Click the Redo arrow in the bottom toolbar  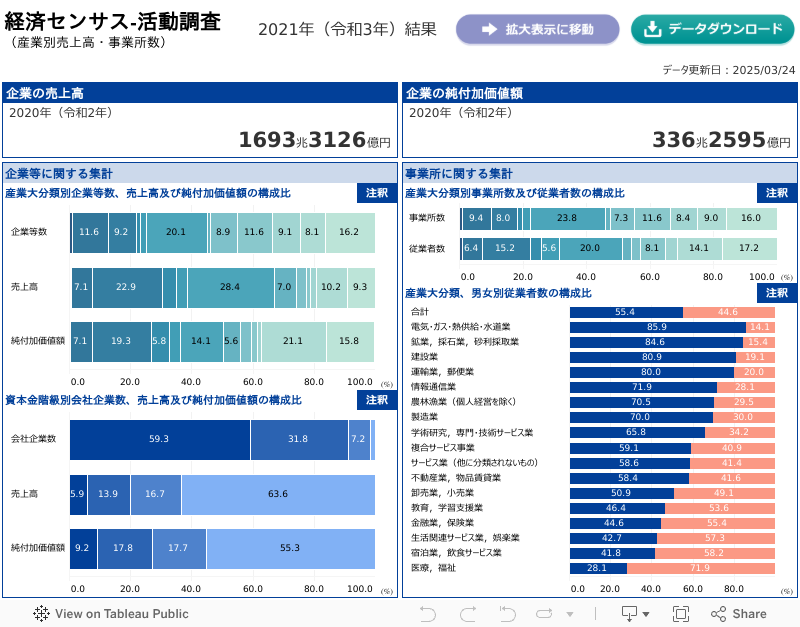tap(466, 614)
